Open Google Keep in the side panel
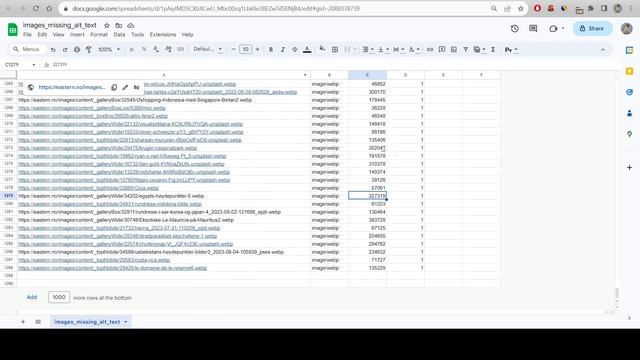 click(x=629, y=71)
